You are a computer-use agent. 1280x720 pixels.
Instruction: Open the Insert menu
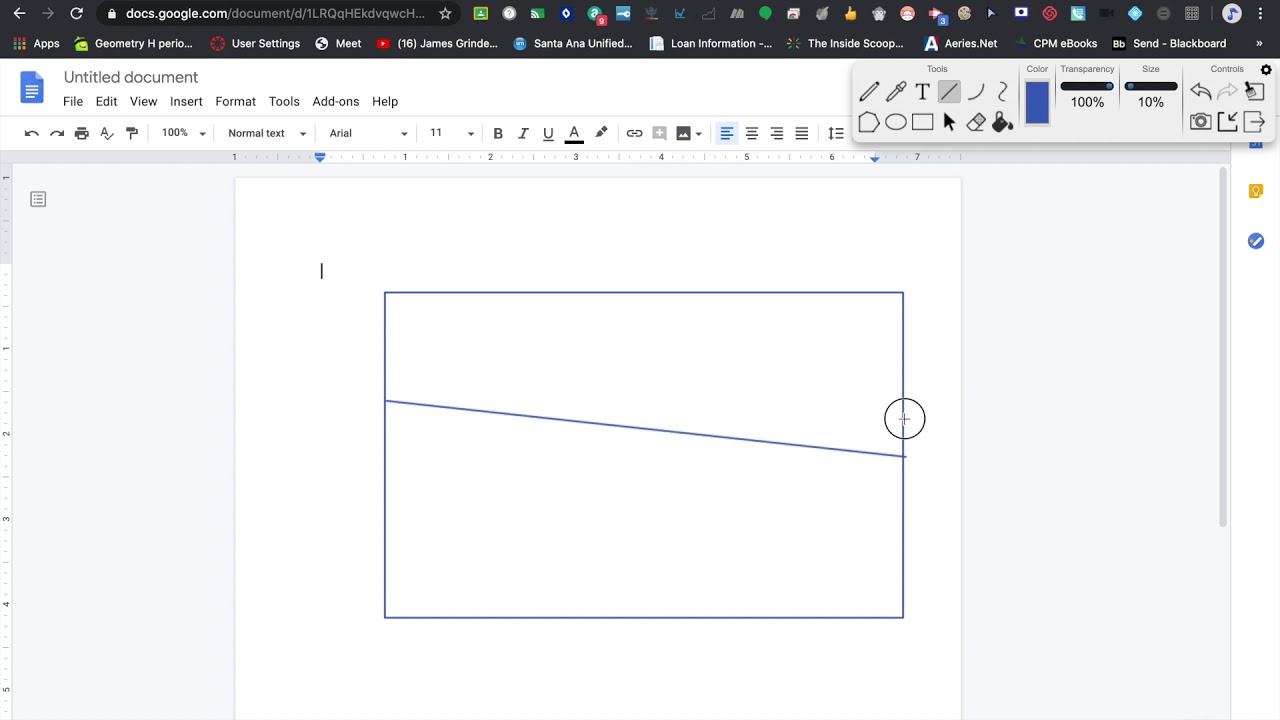click(x=186, y=101)
